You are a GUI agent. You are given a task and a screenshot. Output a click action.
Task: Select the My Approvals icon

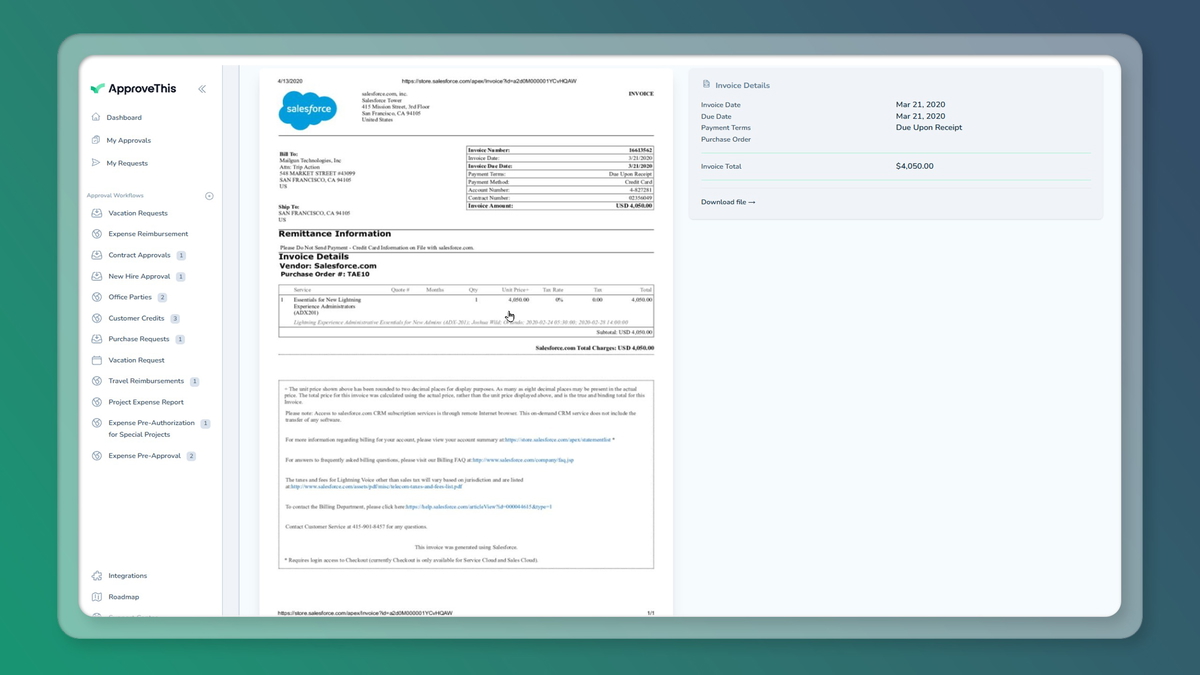pos(95,140)
